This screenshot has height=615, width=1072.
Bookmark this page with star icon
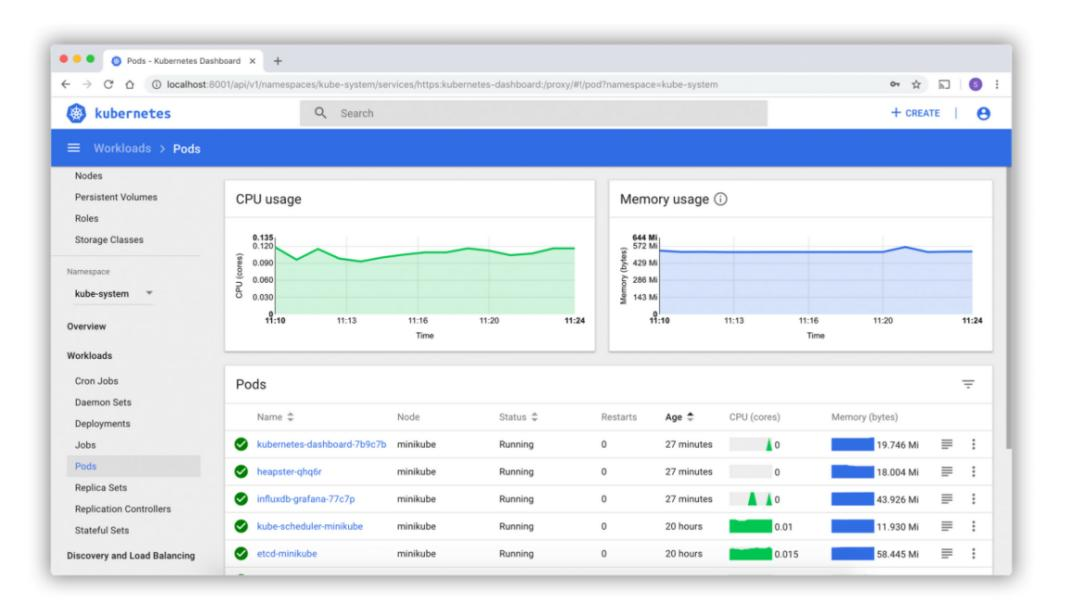pyautogui.click(x=916, y=85)
